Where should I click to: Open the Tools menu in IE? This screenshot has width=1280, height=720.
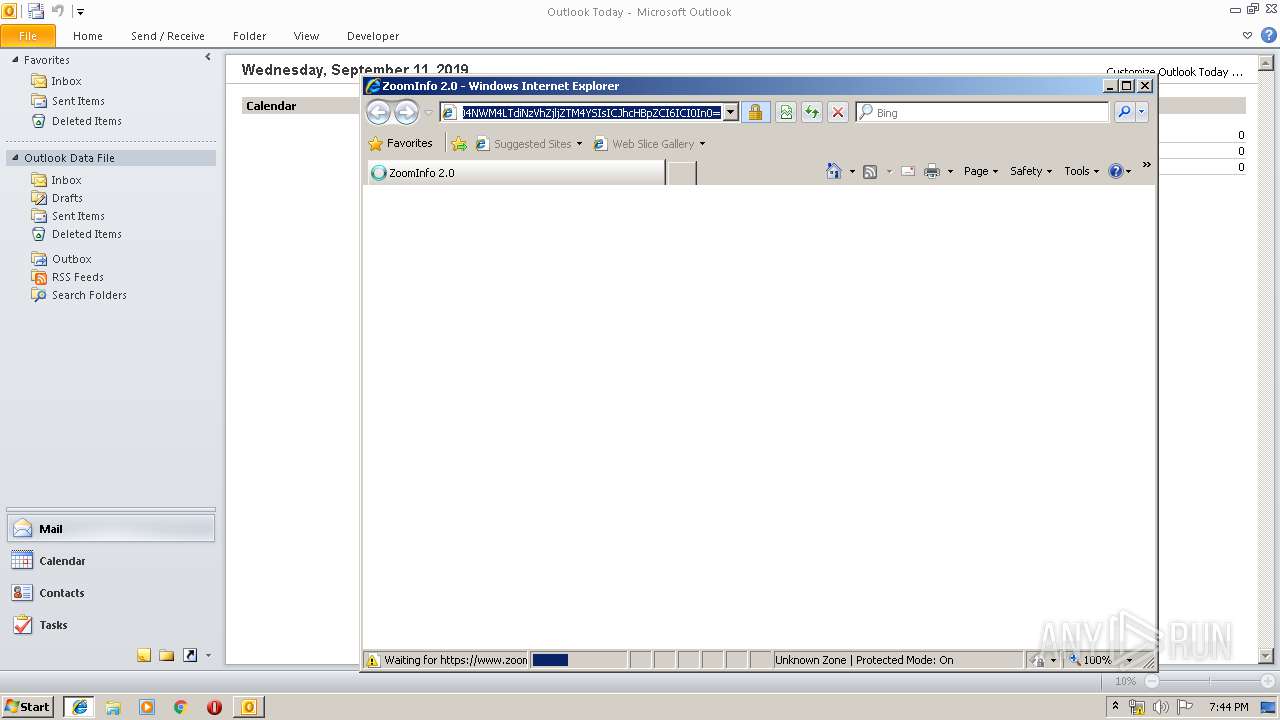pos(1081,171)
